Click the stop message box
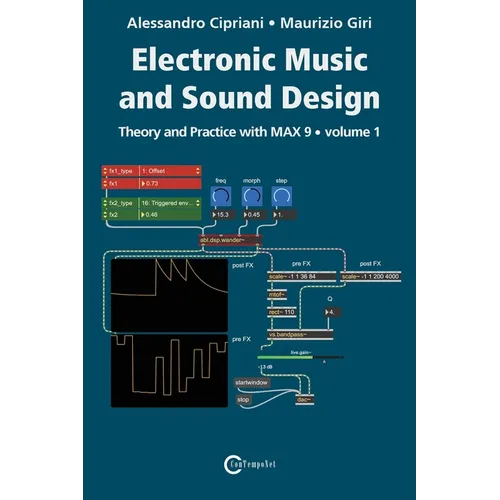 coord(243,400)
